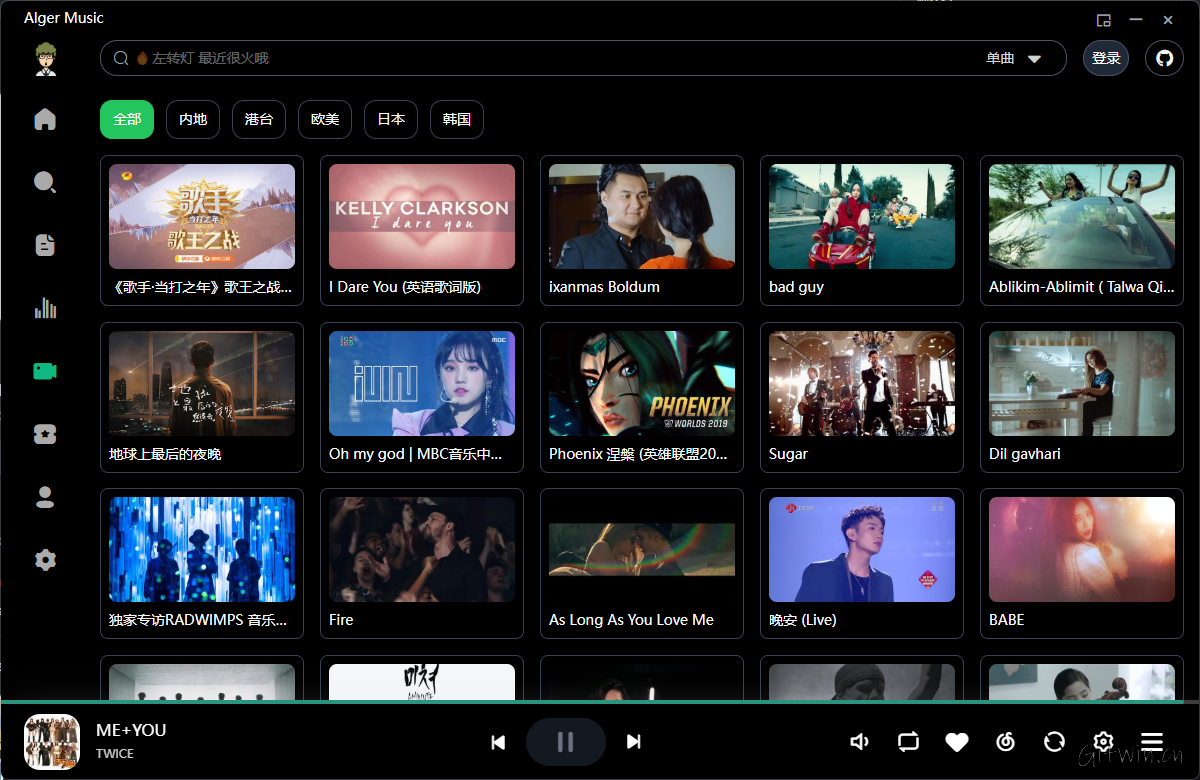Open the Home page in sidebar
Viewport: 1200px width, 780px height.
pos(45,120)
